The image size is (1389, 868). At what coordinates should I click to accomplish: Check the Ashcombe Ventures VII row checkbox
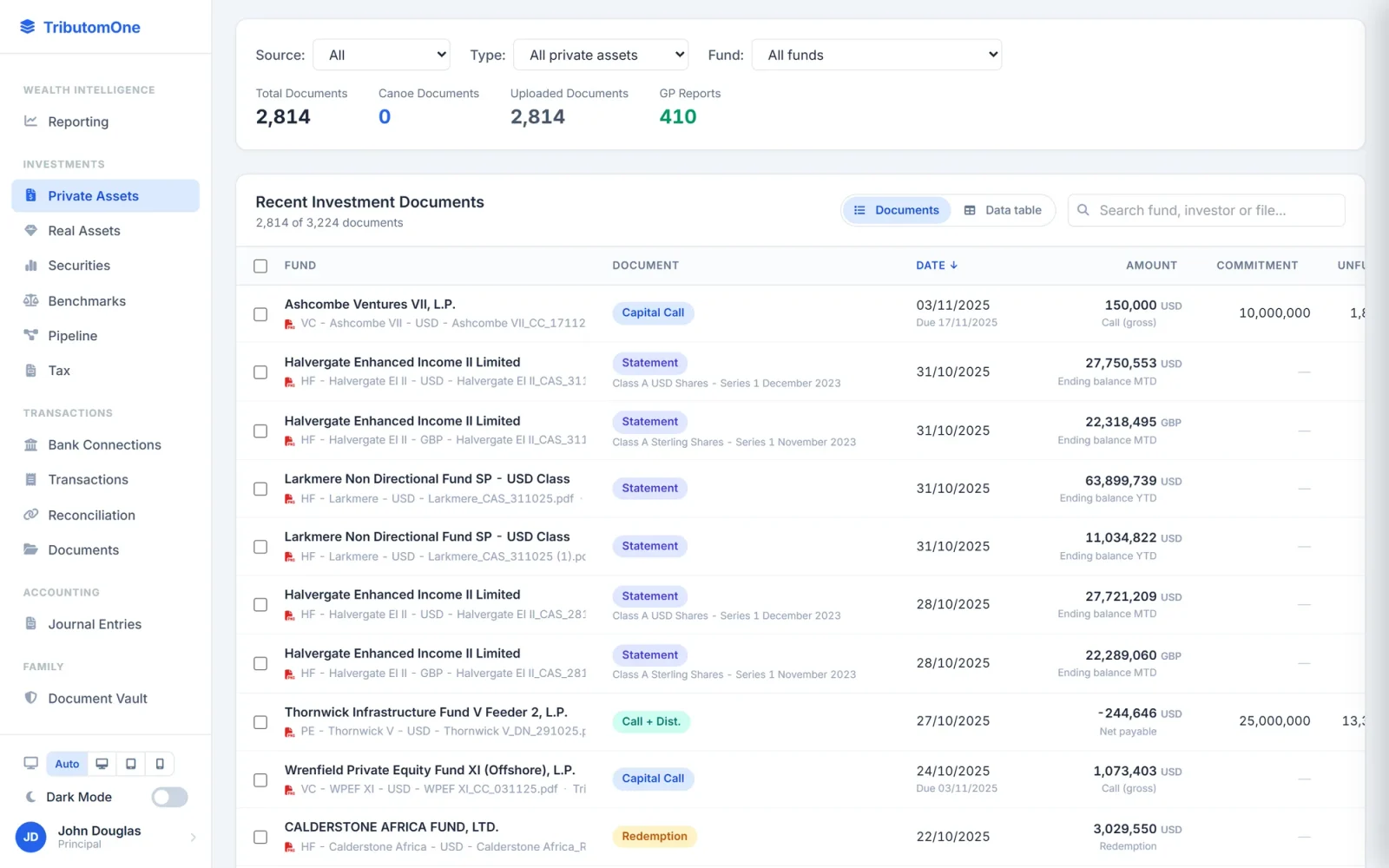tap(260, 314)
